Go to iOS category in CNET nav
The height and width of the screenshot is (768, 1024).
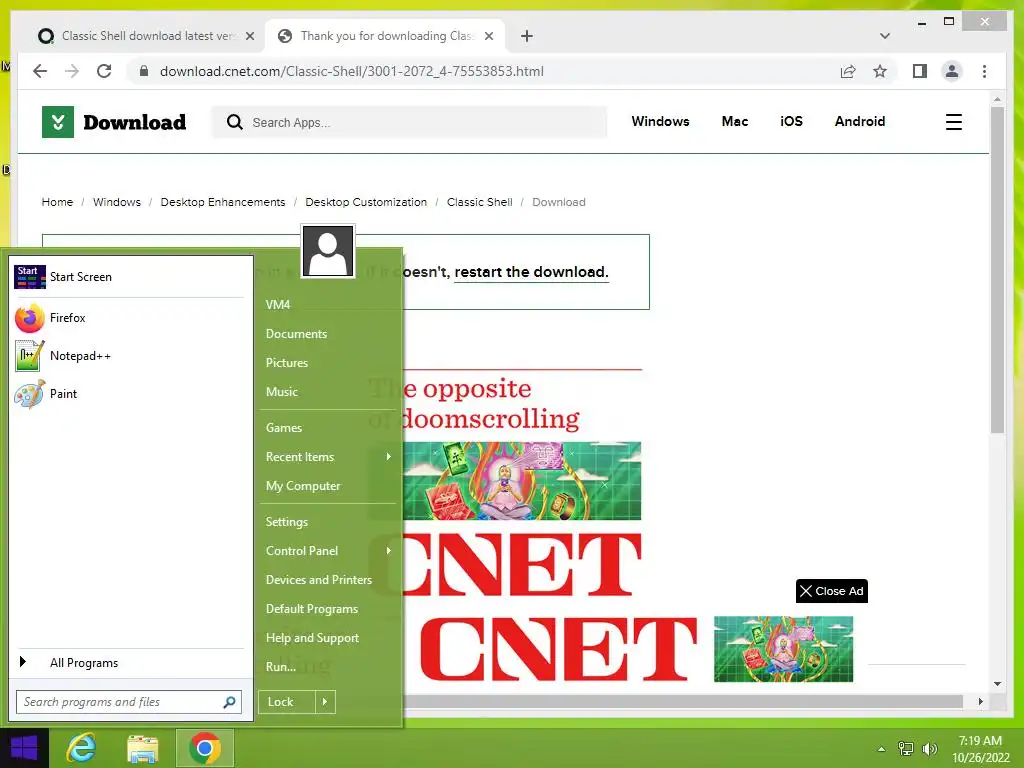(791, 121)
